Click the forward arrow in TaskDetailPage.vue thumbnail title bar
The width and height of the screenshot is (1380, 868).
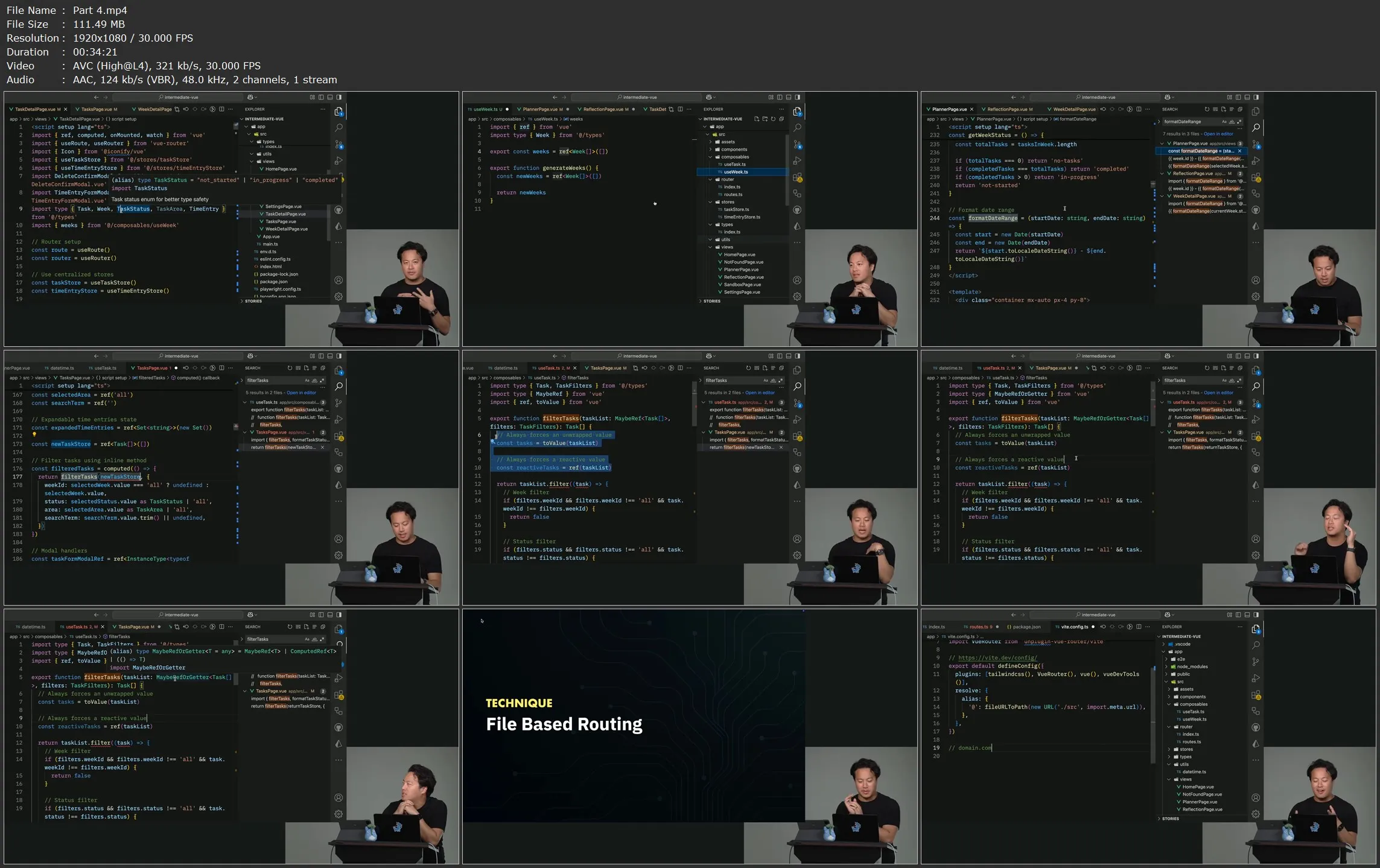click(x=105, y=97)
